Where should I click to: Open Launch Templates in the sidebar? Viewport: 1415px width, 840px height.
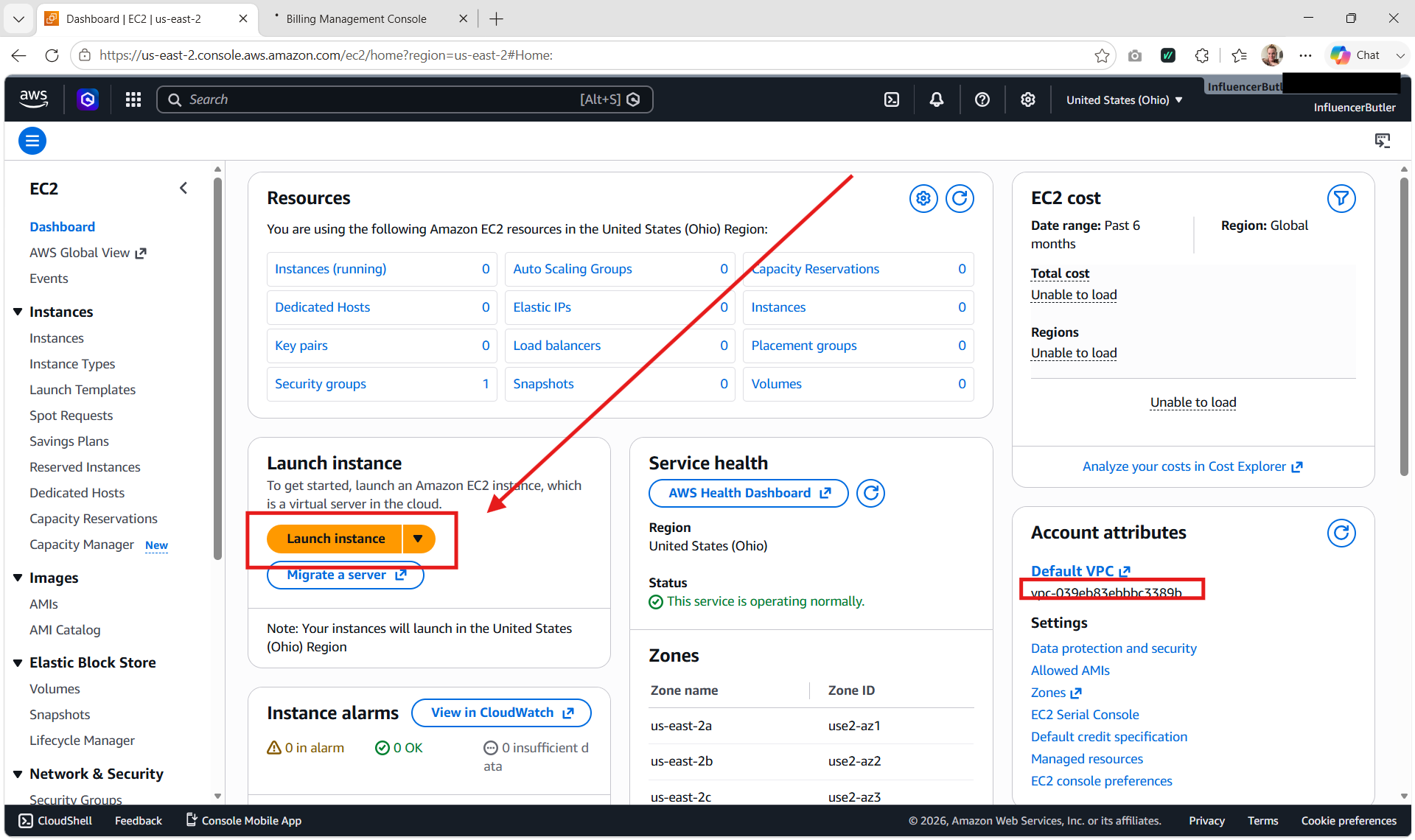click(83, 390)
